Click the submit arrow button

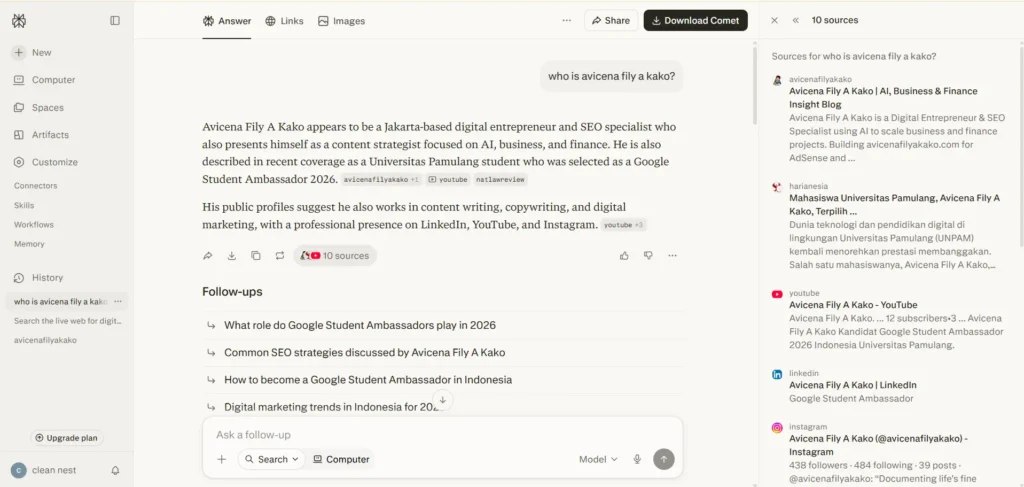(x=664, y=460)
